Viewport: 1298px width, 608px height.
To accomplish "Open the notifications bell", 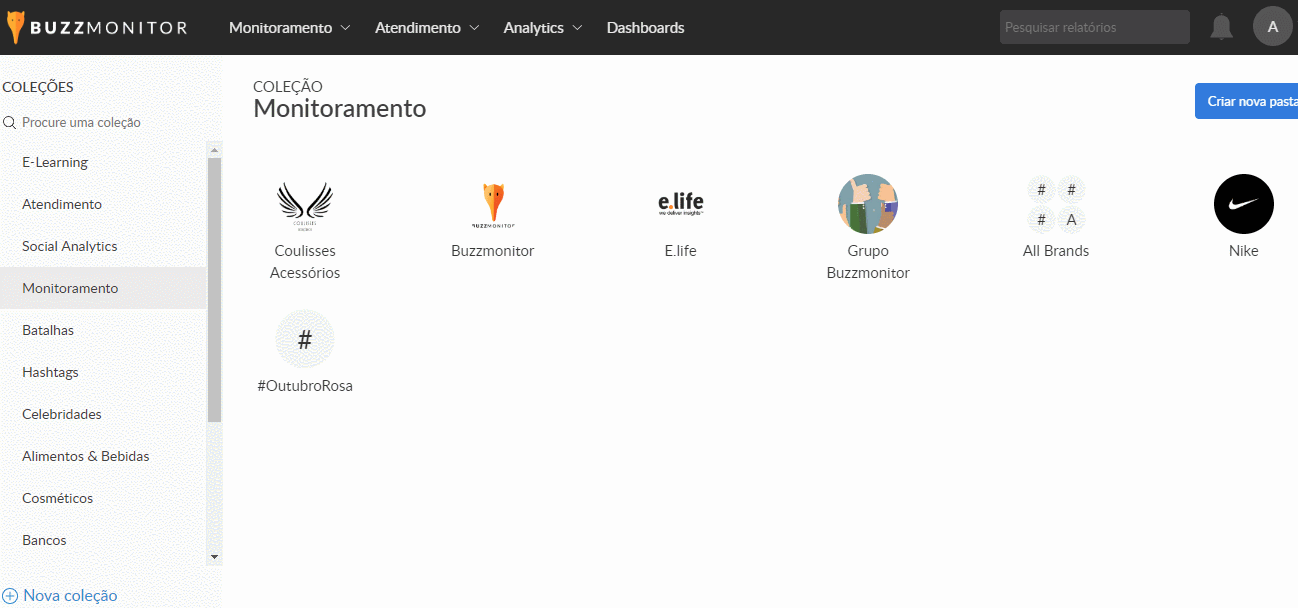I will pos(1221,27).
